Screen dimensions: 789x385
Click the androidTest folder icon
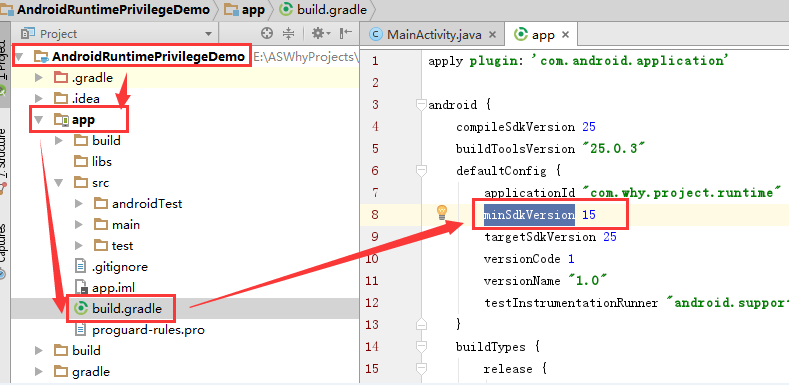tap(101, 203)
